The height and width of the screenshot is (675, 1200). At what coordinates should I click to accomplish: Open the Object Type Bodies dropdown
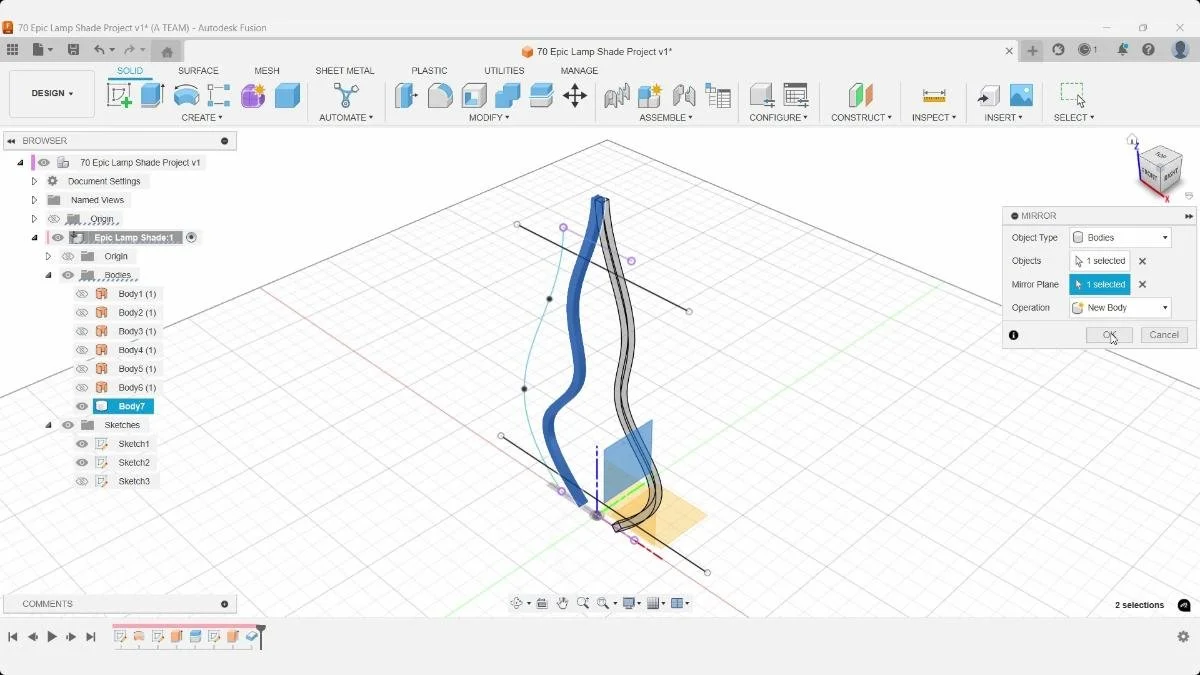pyautogui.click(x=1120, y=238)
